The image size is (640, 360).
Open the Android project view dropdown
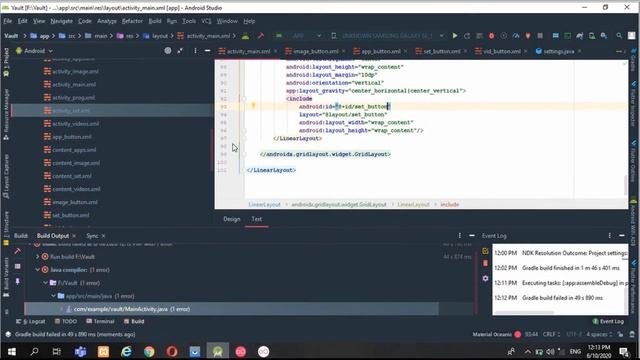(x=34, y=51)
